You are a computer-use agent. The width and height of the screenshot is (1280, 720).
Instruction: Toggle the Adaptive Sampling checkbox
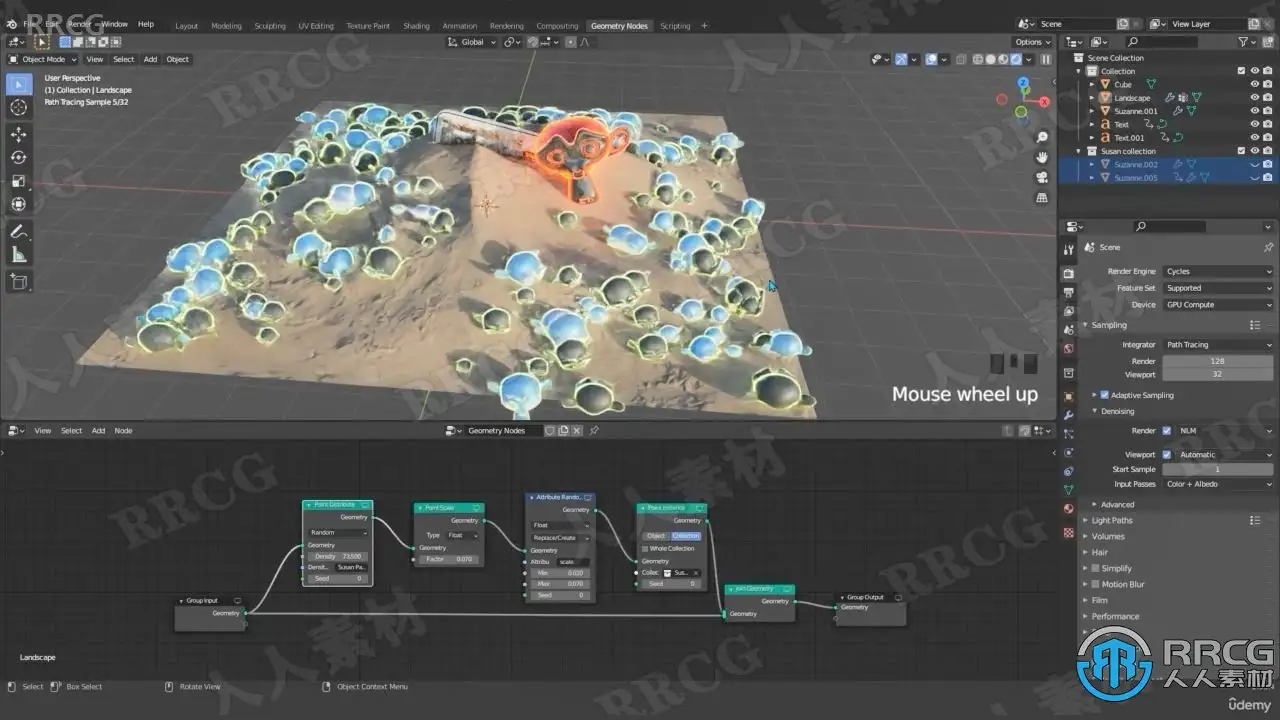coord(1105,395)
